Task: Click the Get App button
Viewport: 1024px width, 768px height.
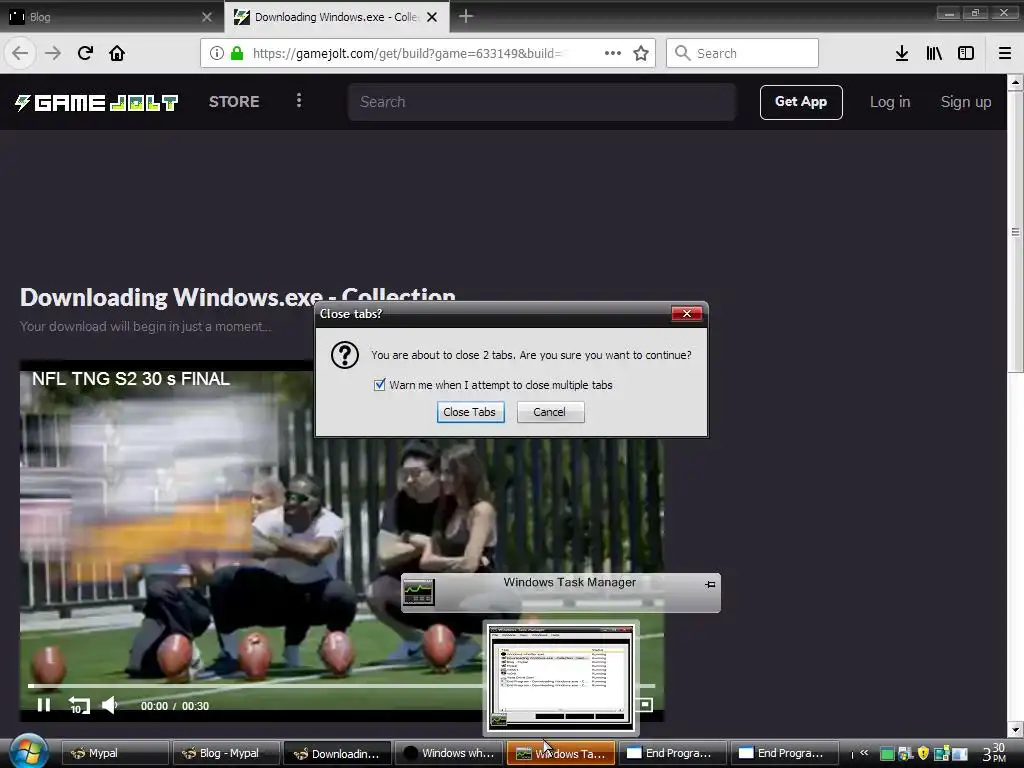Action: [801, 102]
